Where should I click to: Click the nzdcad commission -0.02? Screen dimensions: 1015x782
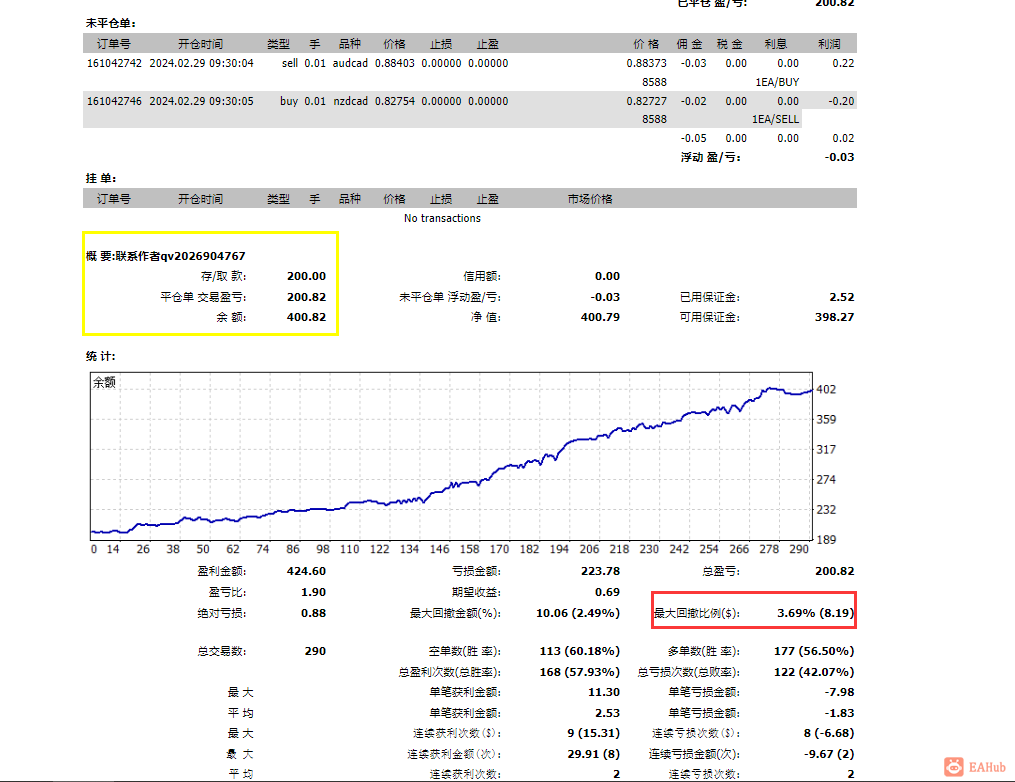pyautogui.click(x=693, y=101)
